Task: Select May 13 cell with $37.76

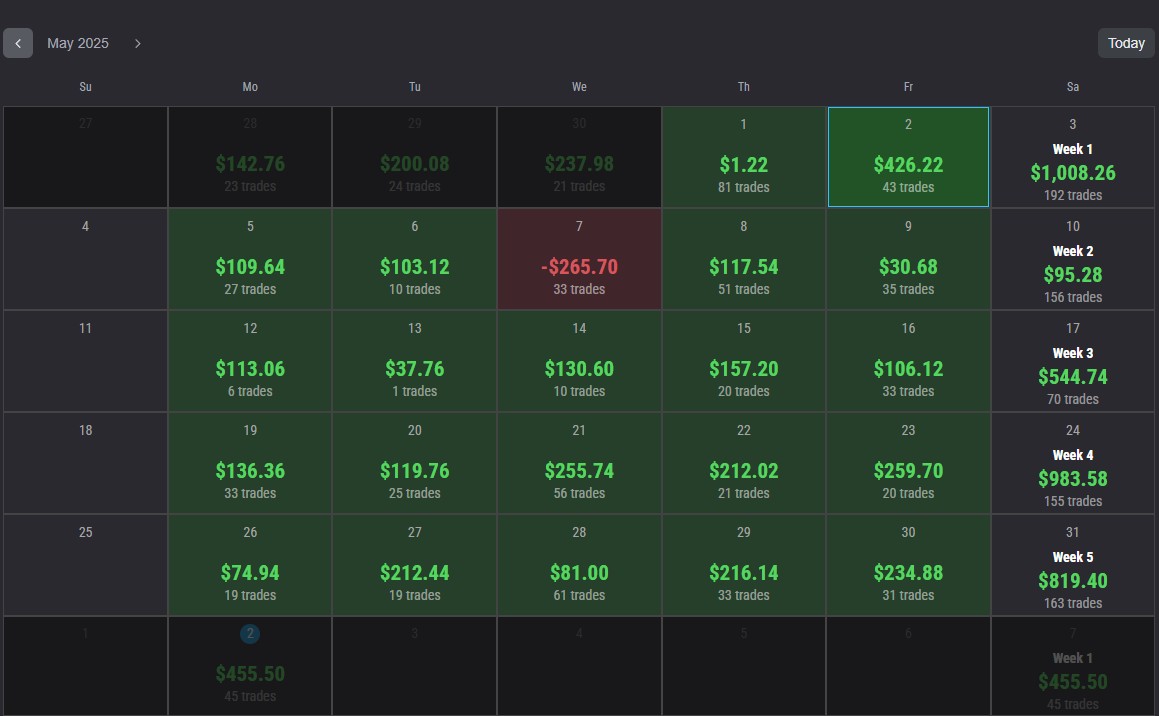Action: point(415,361)
